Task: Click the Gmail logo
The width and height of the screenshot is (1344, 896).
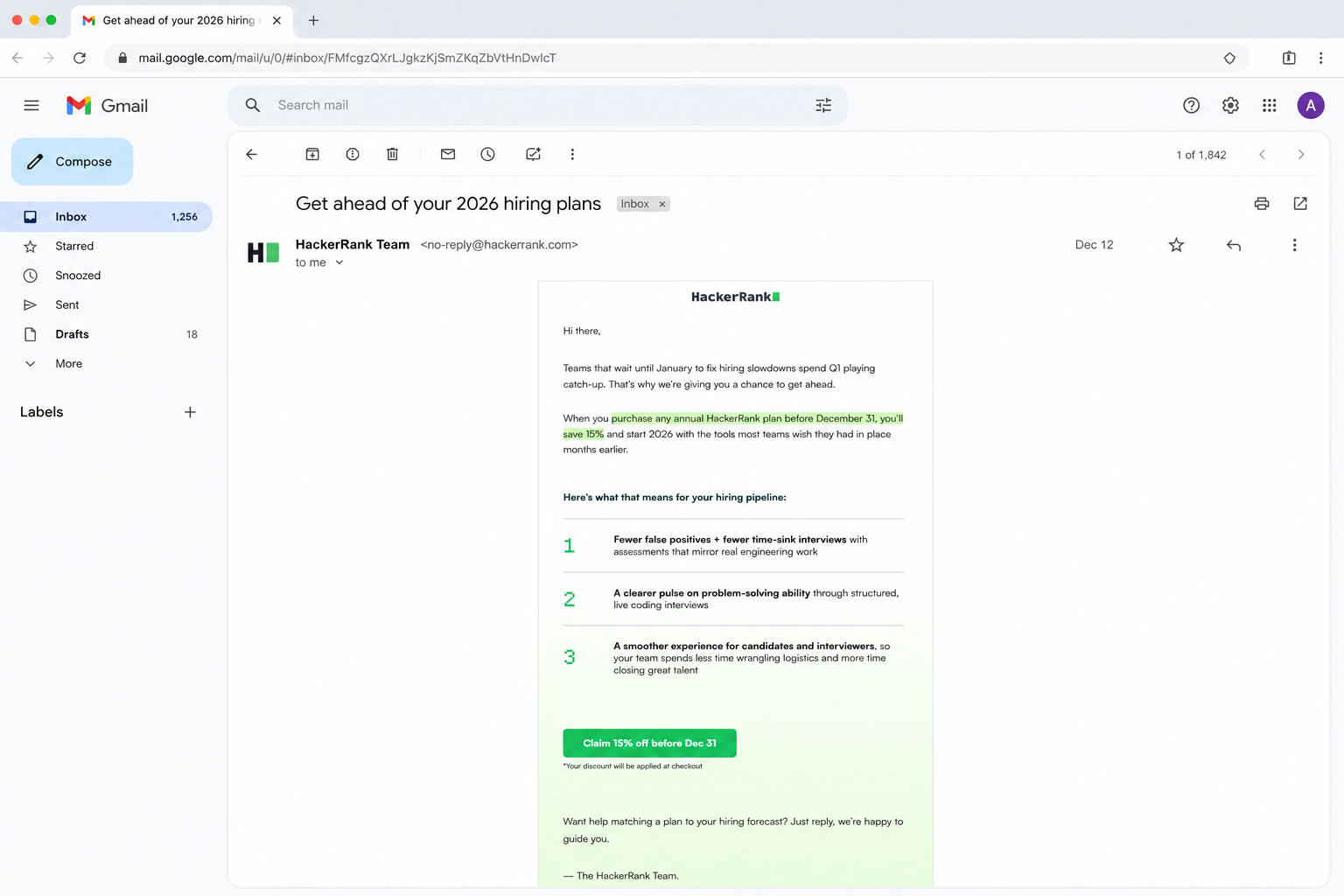Action: point(107,105)
